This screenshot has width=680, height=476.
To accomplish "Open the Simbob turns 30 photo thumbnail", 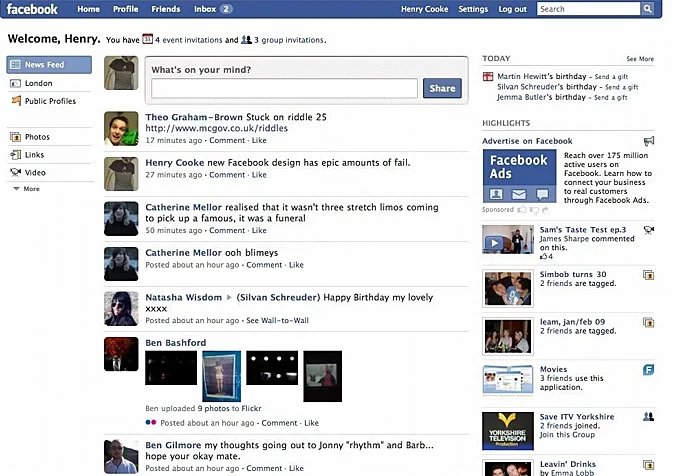I will [x=508, y=288].
